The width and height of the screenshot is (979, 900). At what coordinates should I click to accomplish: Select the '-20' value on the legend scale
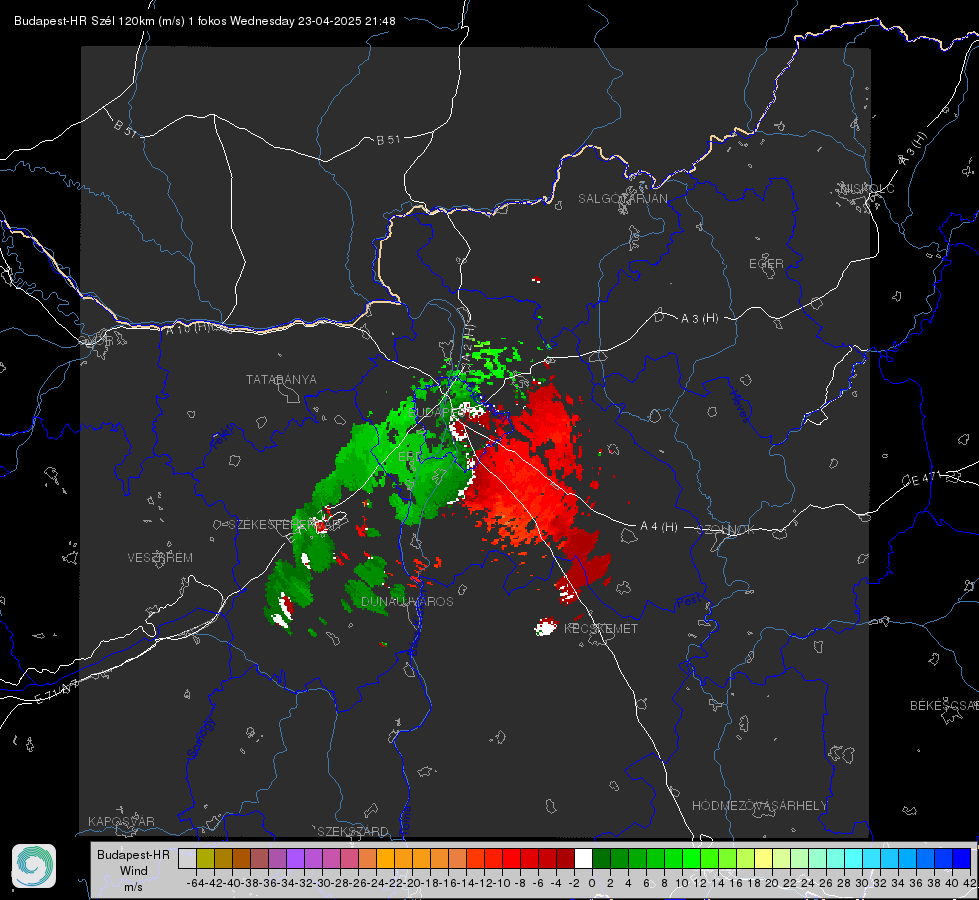pos(412,883)
